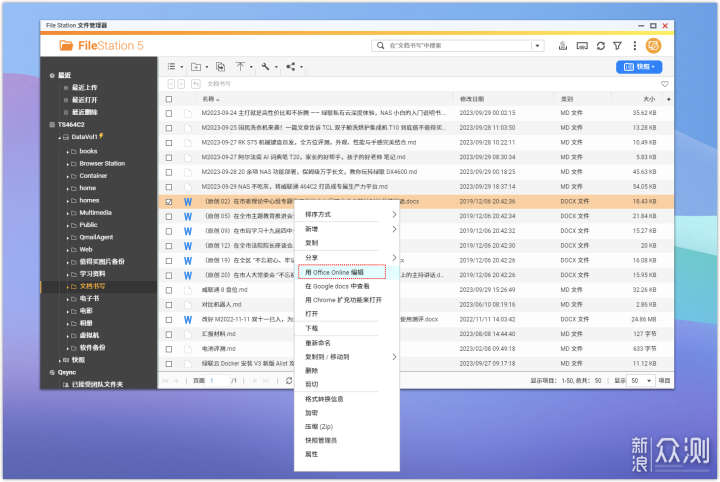Click the share toolbar icon

[x=290, y=67]
